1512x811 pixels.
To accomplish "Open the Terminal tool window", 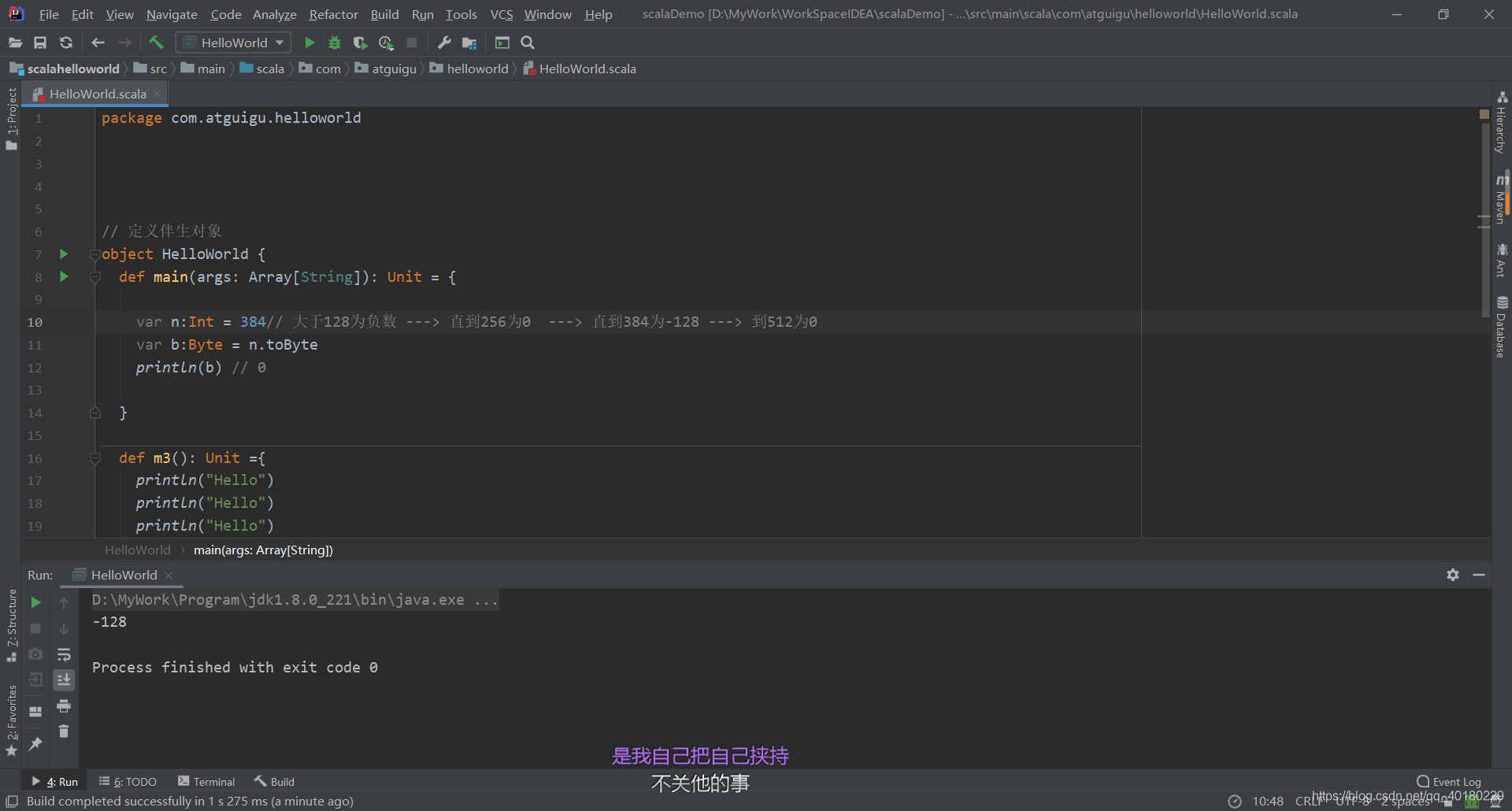I will click(206, 782).
